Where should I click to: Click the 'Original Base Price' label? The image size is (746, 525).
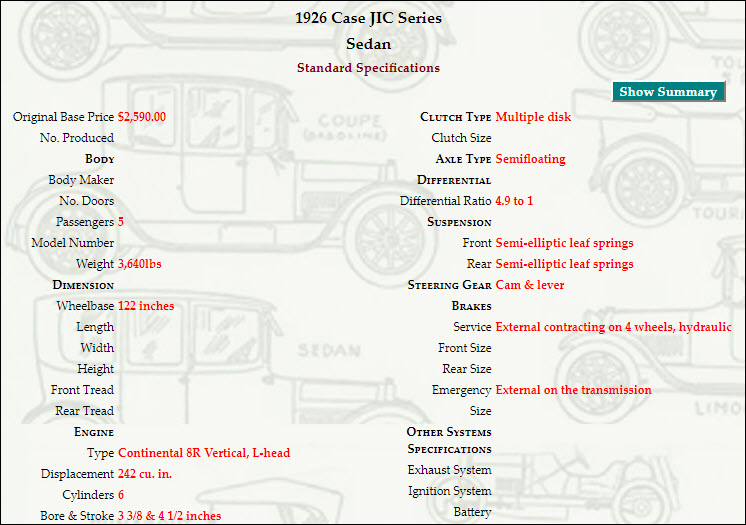(x=63, y=117)
